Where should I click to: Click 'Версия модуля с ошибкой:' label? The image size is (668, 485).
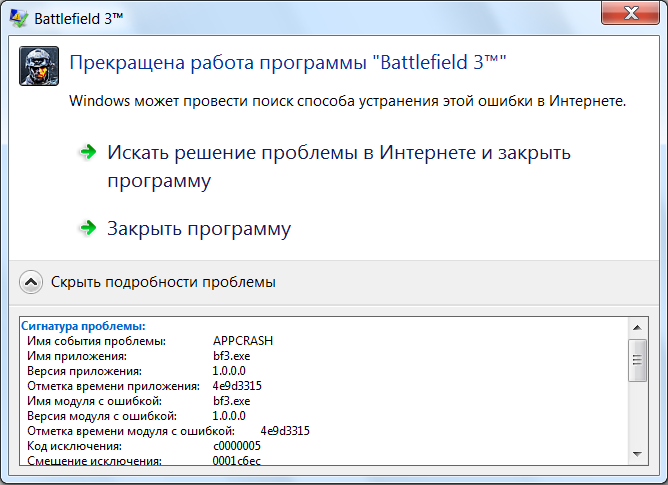point(102,416)
